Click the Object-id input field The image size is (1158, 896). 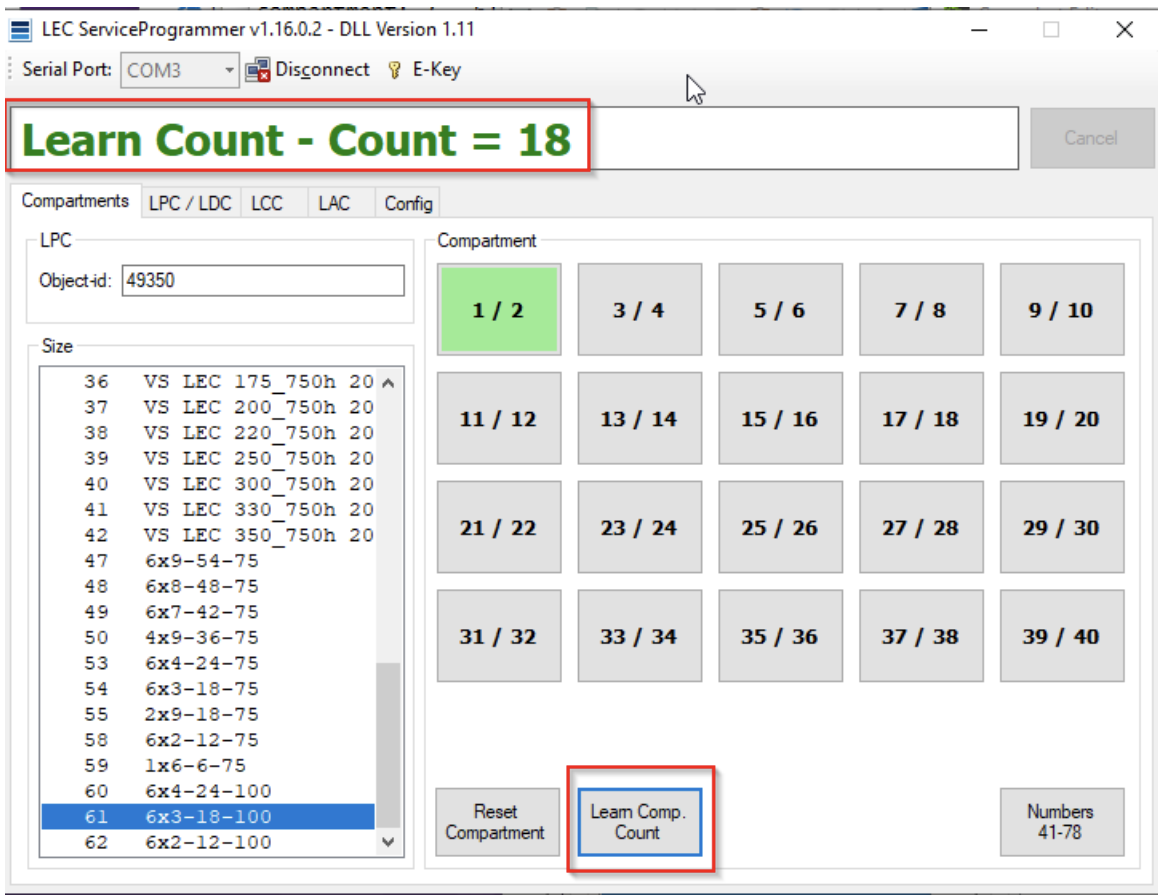(262, 281)
